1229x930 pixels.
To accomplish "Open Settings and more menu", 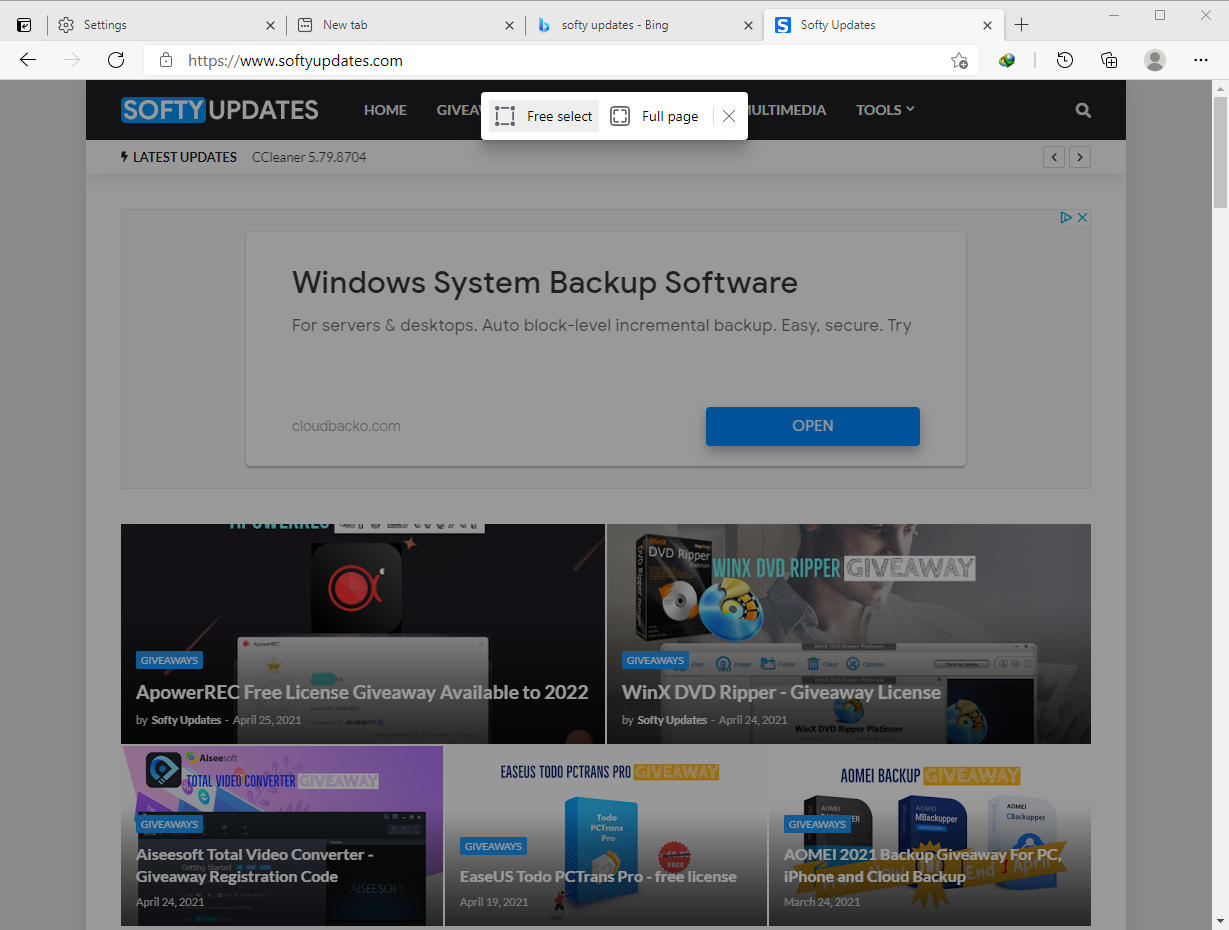I will point(1201,60).
